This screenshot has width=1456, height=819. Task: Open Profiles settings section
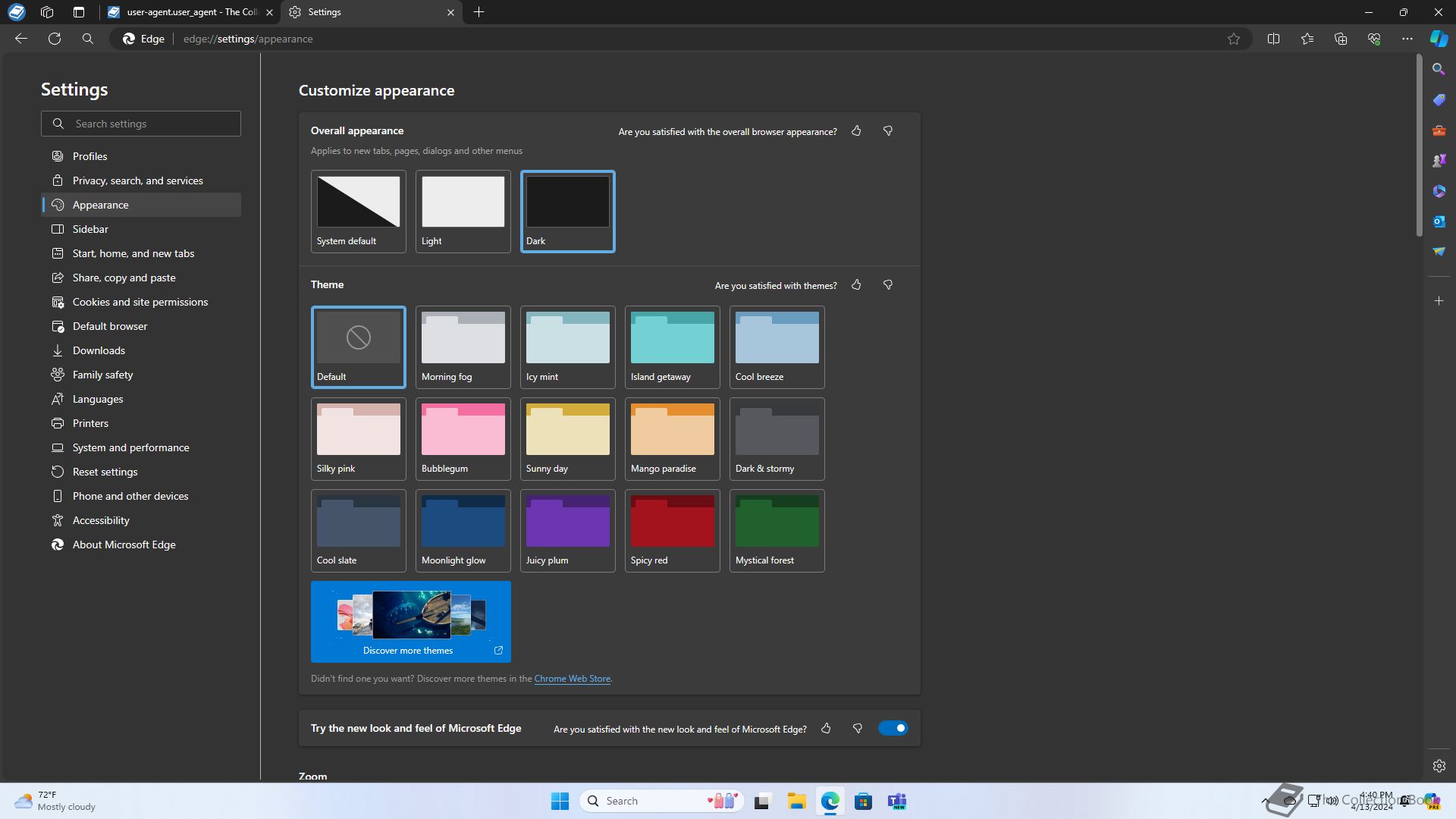pos(141,156)
